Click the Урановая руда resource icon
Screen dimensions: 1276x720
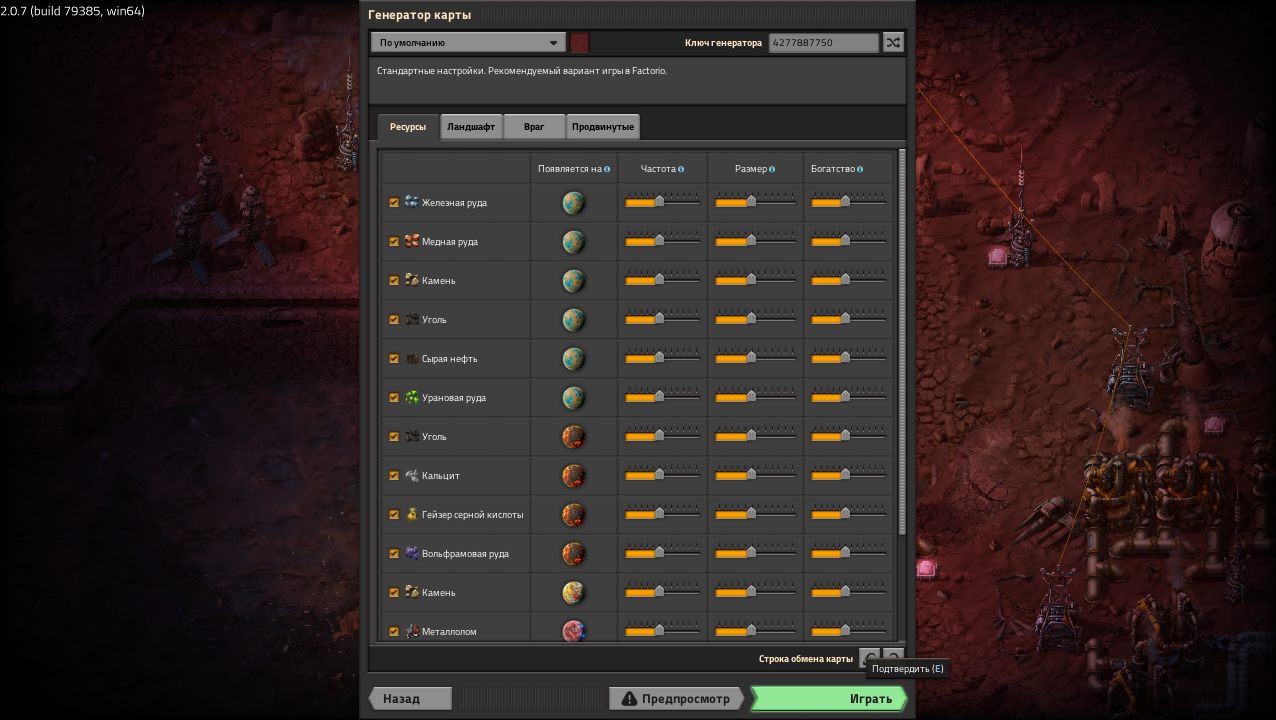(x=412, y=398)
